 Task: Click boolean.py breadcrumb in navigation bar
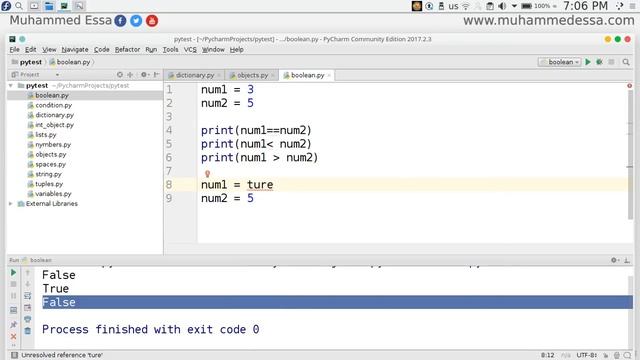70,62
